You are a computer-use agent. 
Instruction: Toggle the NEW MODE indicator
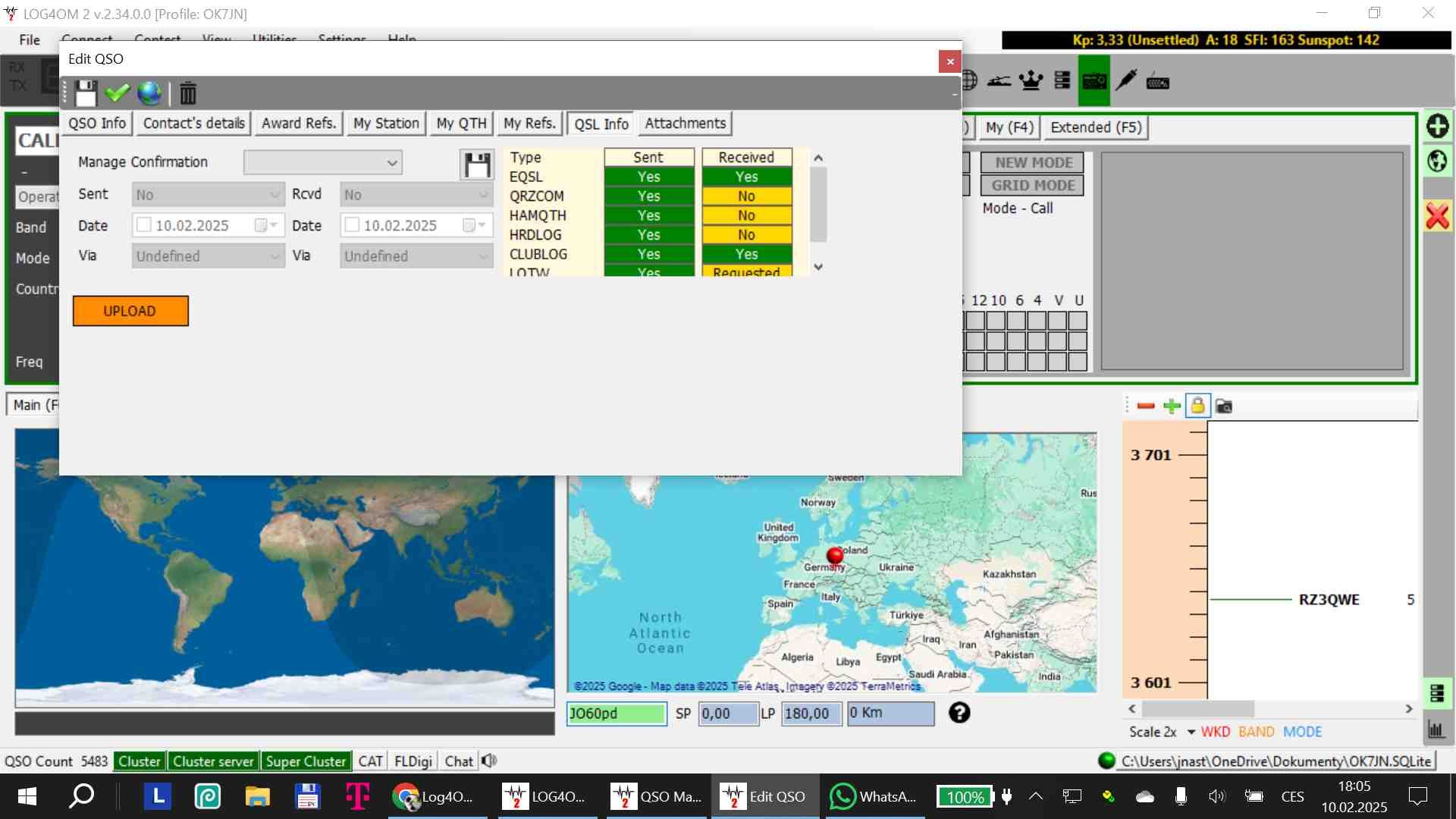pyautogui.click(x=1033, y=162)
